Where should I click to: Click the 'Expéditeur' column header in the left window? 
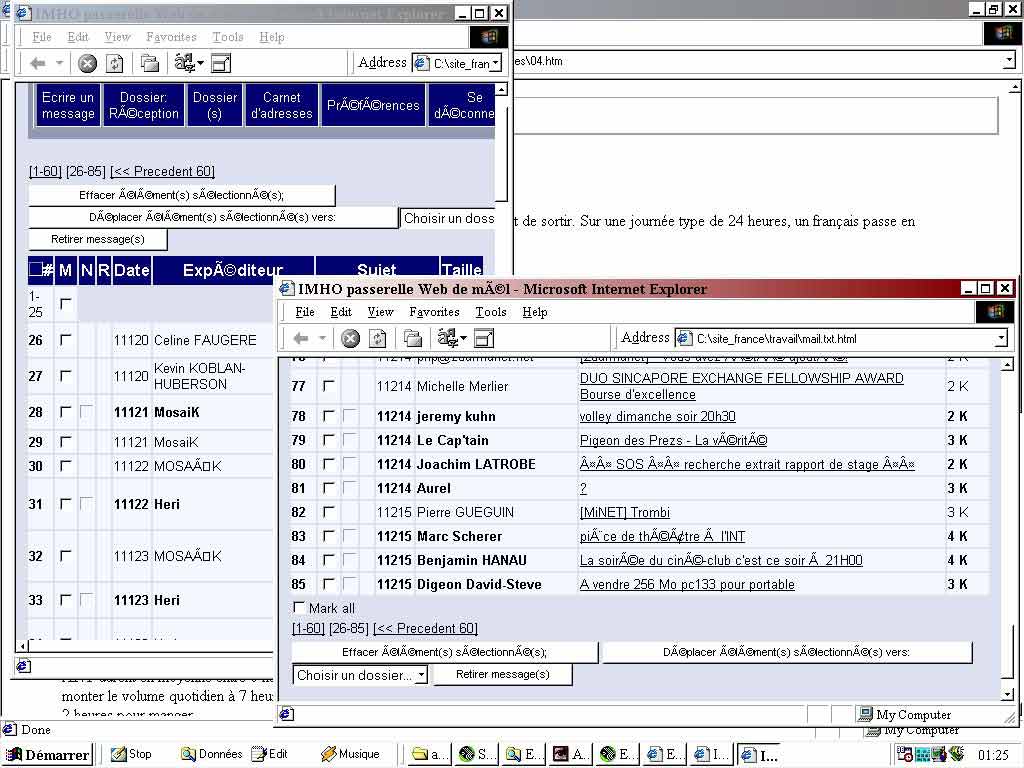[x=233, y=270]
